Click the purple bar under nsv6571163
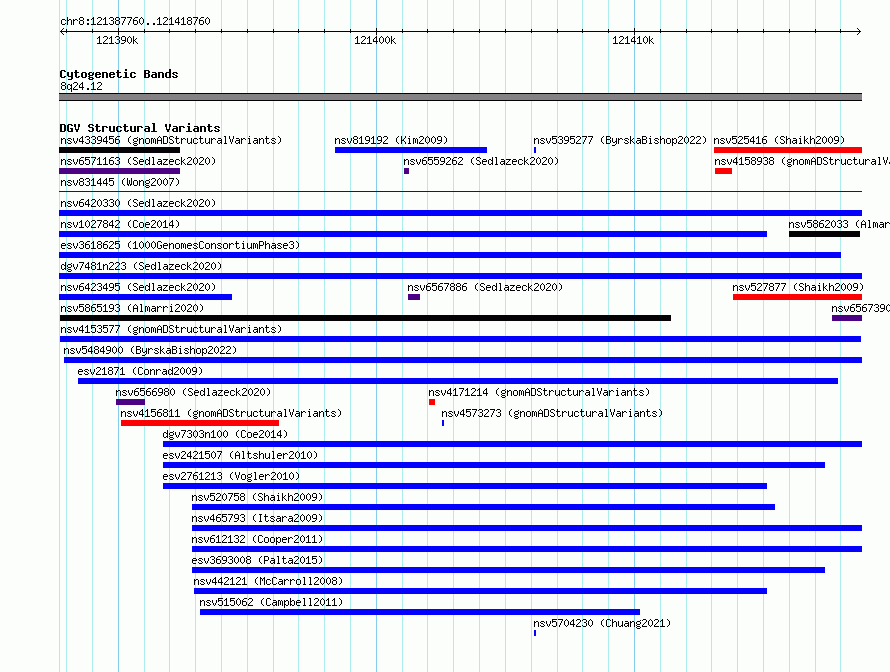890x672 pixels. click(x=119, y=171)
